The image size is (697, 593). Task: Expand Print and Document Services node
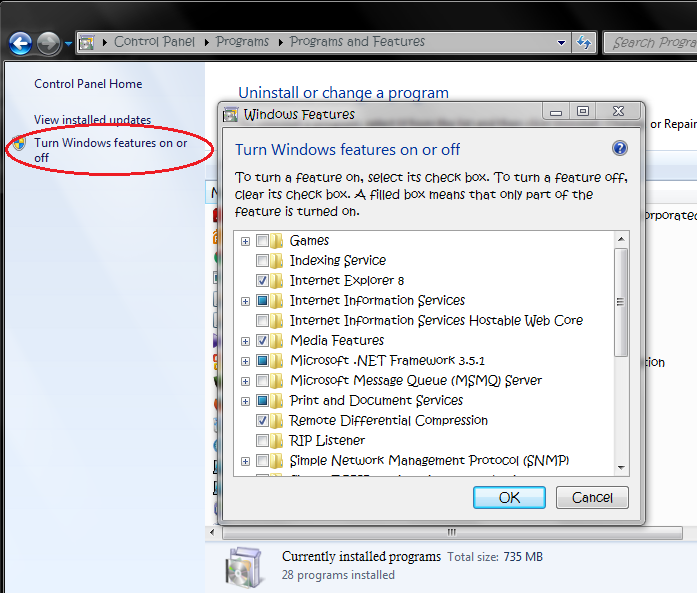click(x=245, y=401)
